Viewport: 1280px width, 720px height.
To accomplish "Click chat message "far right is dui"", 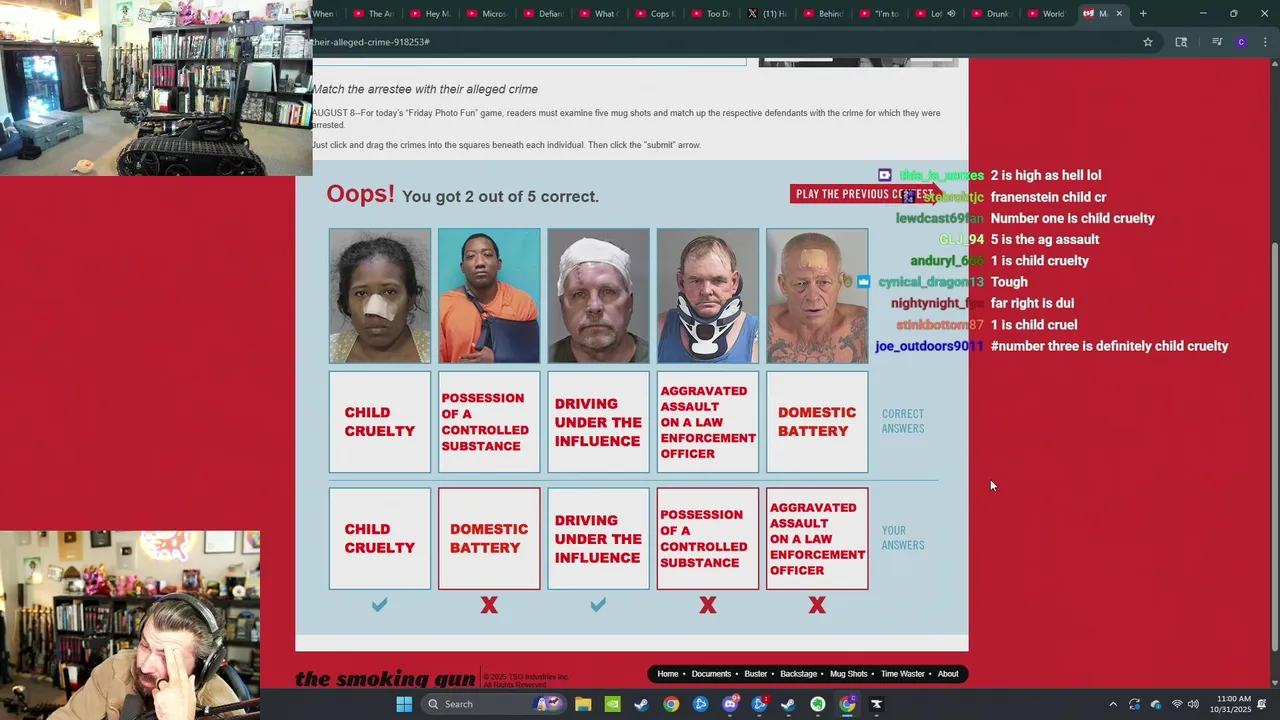I will pyautogui.click(x=1032, y=303).
